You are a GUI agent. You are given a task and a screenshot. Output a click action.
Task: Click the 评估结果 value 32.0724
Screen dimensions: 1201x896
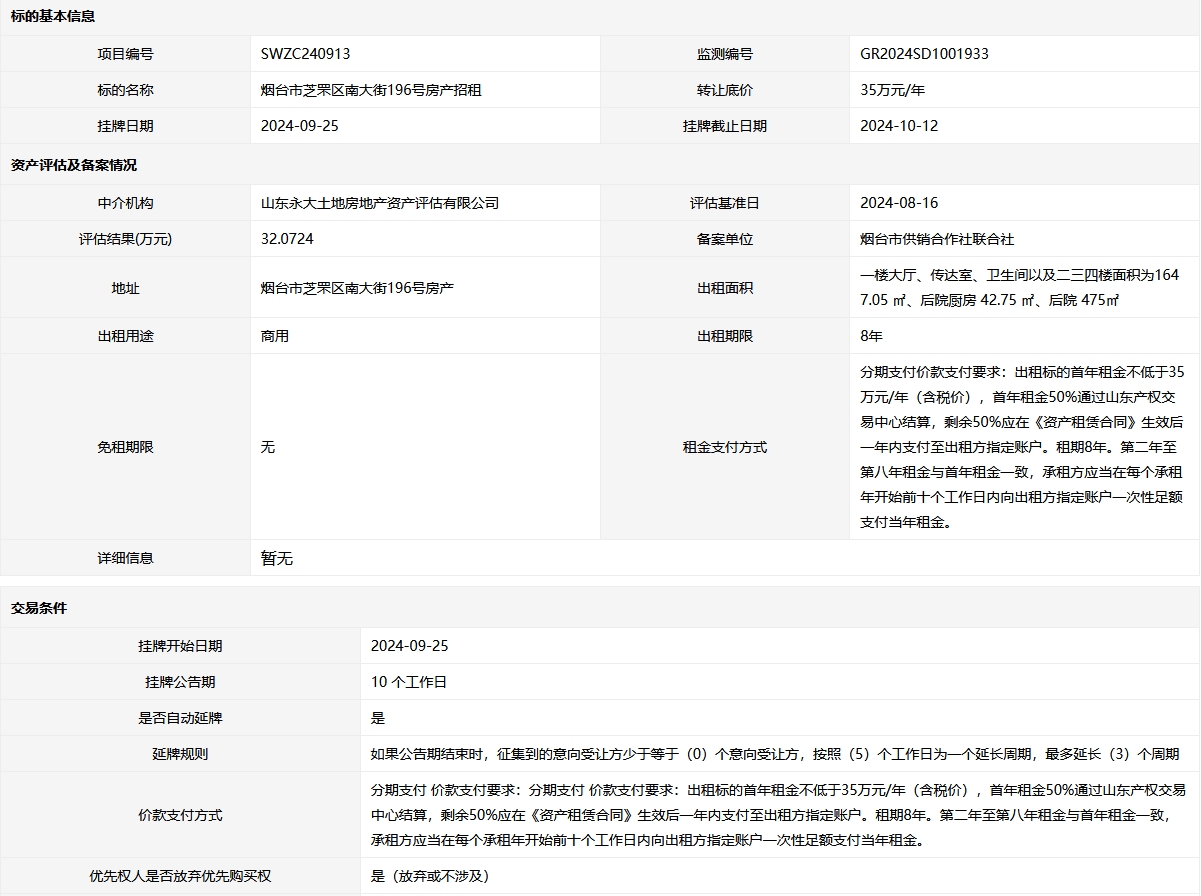[x=294, y=239]
